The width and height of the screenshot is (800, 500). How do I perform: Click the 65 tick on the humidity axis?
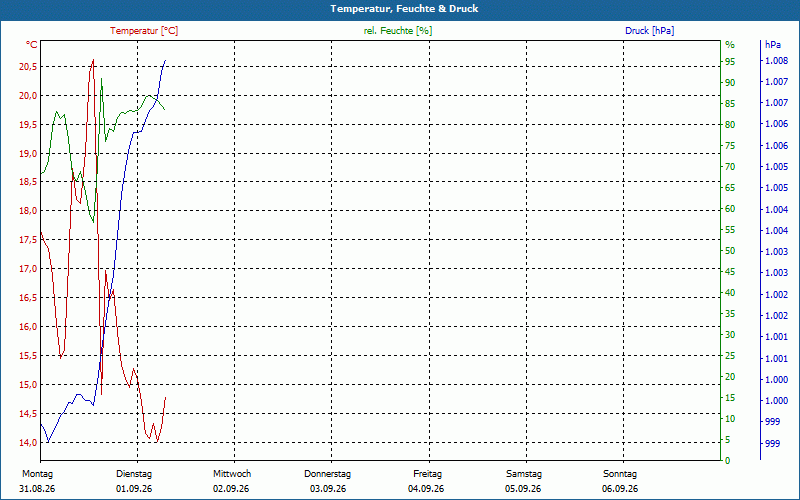tap(730, 188)
